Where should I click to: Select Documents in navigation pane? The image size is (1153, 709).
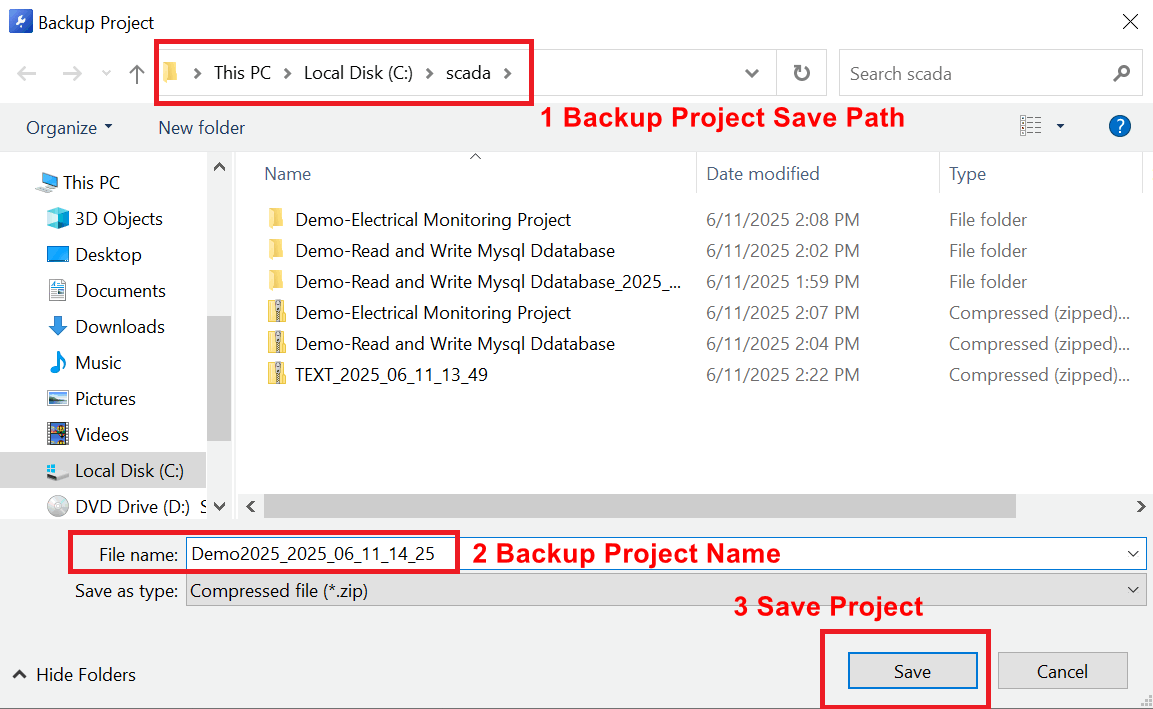(106, 291)
